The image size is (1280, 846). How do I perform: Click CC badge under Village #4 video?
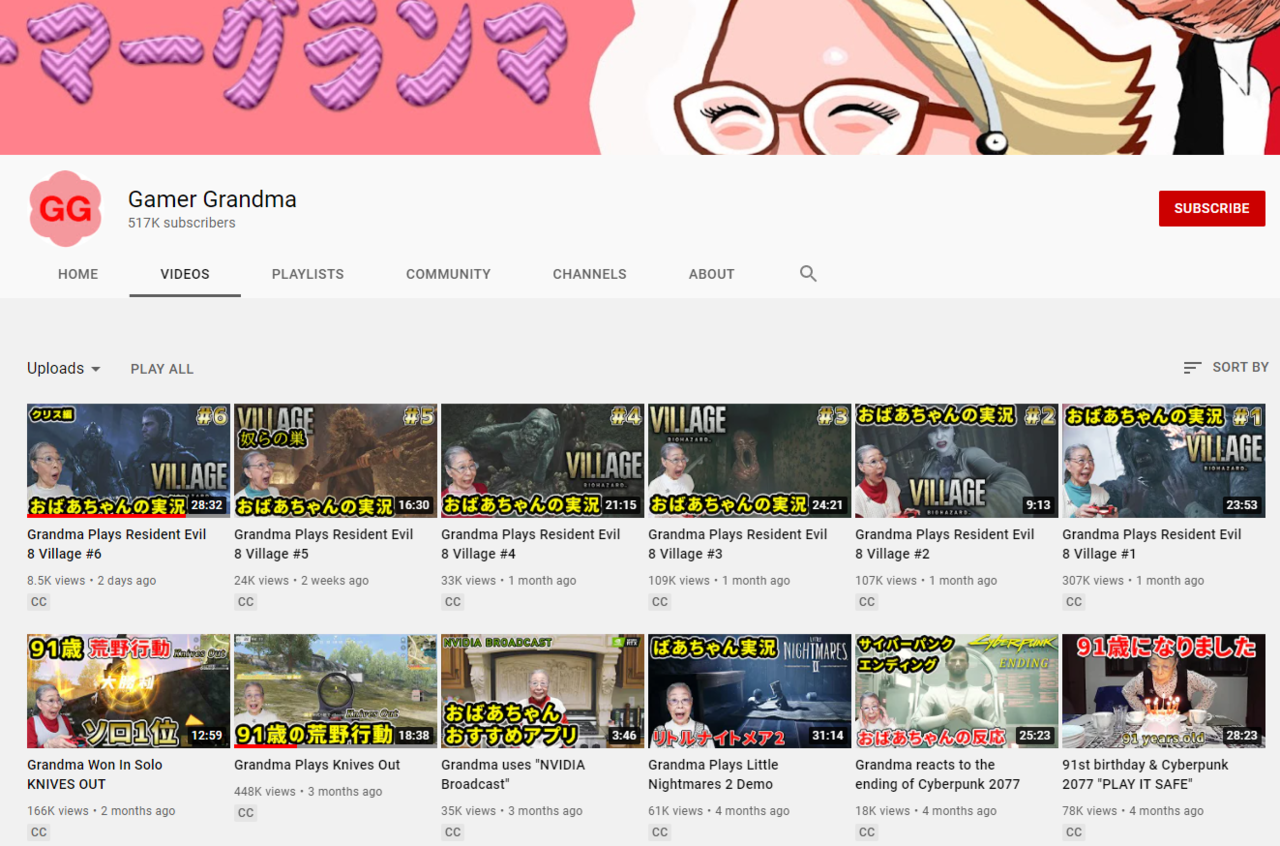pos(453,602)
